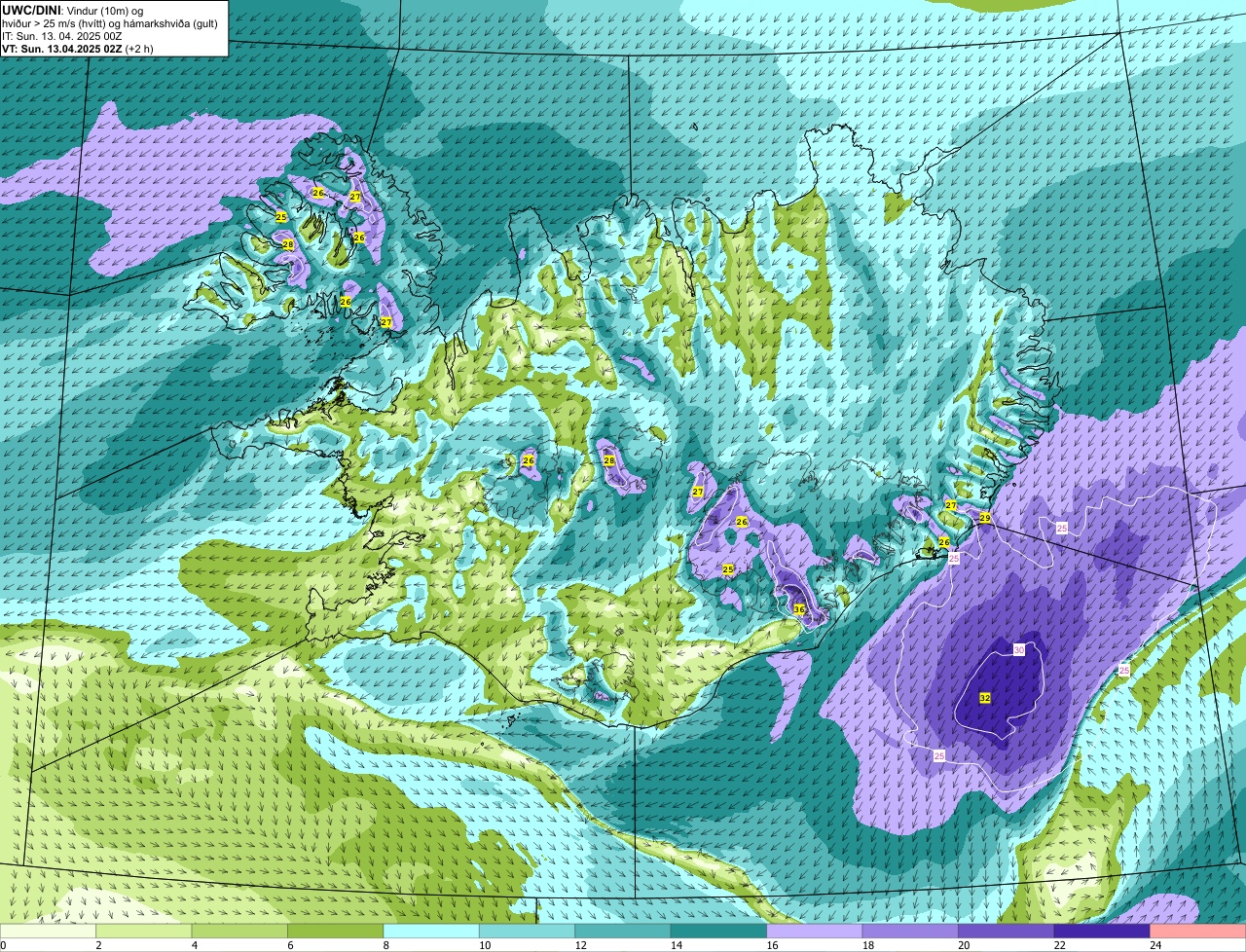Click the 0–2 m/s palest legend color

coord(49,931)
